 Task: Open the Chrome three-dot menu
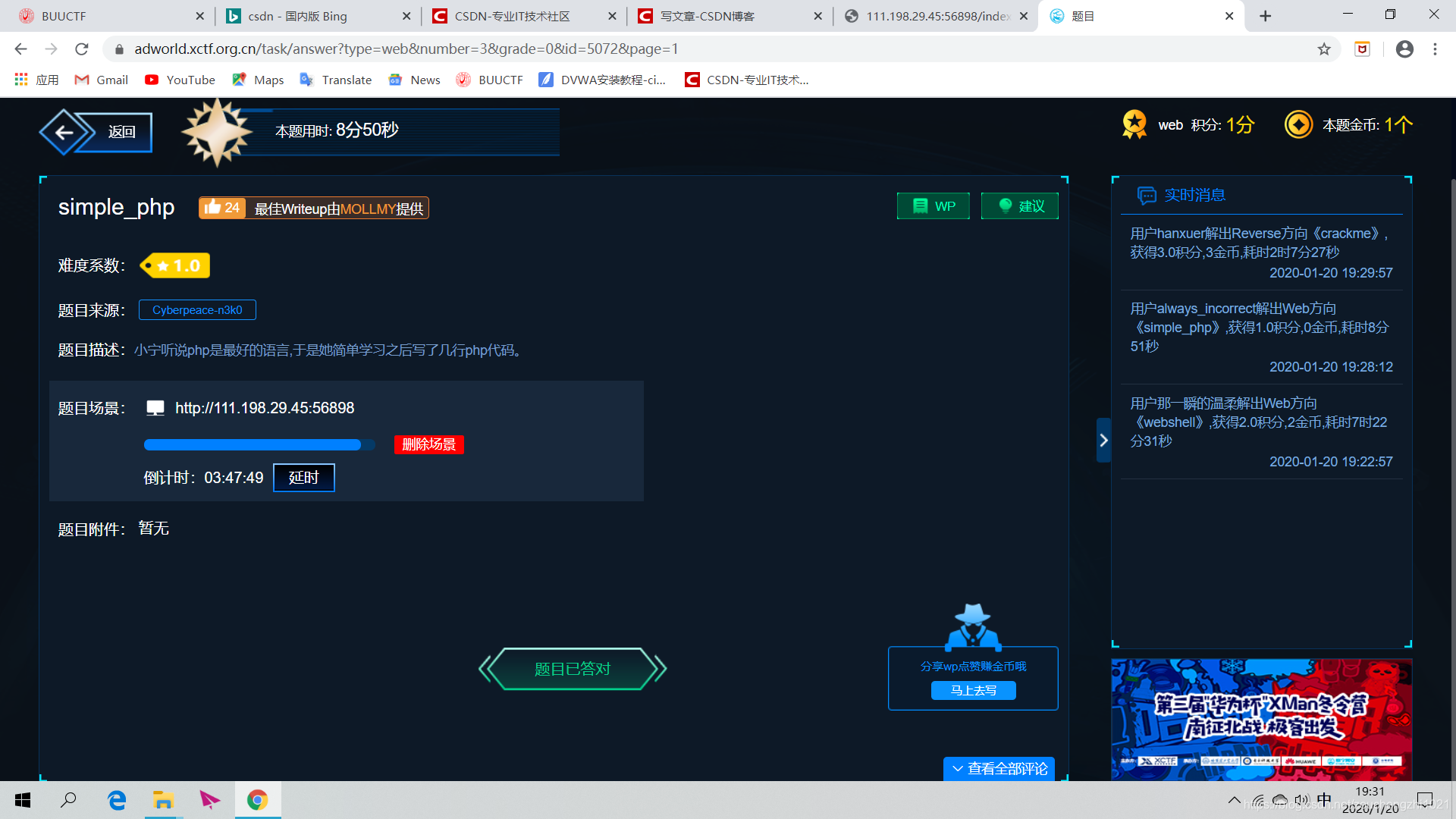(1435, 49)
